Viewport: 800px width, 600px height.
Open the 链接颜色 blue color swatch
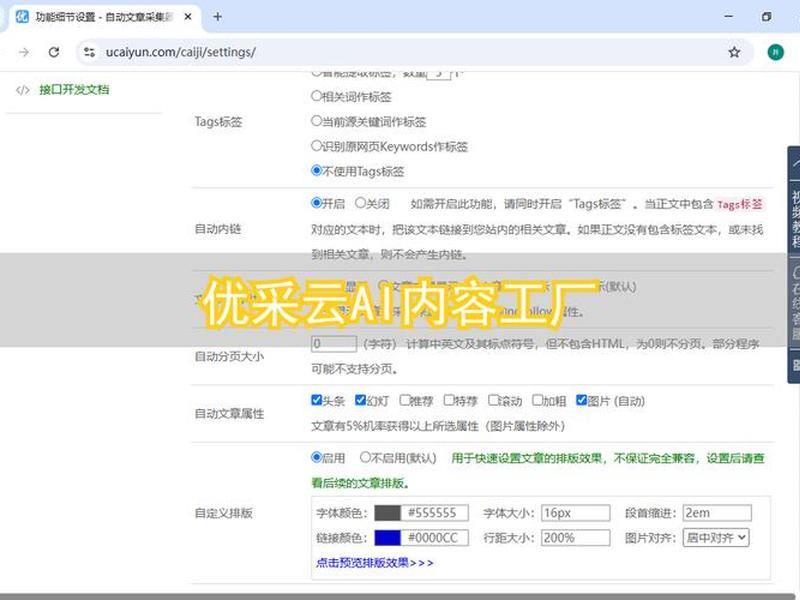point(387,538)
